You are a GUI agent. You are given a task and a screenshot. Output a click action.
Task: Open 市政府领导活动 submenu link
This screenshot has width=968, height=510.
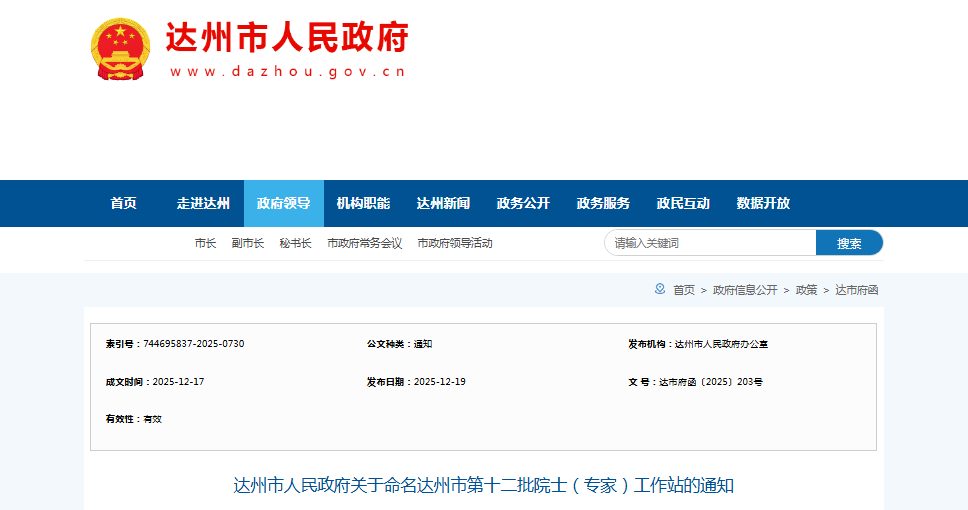455,243
